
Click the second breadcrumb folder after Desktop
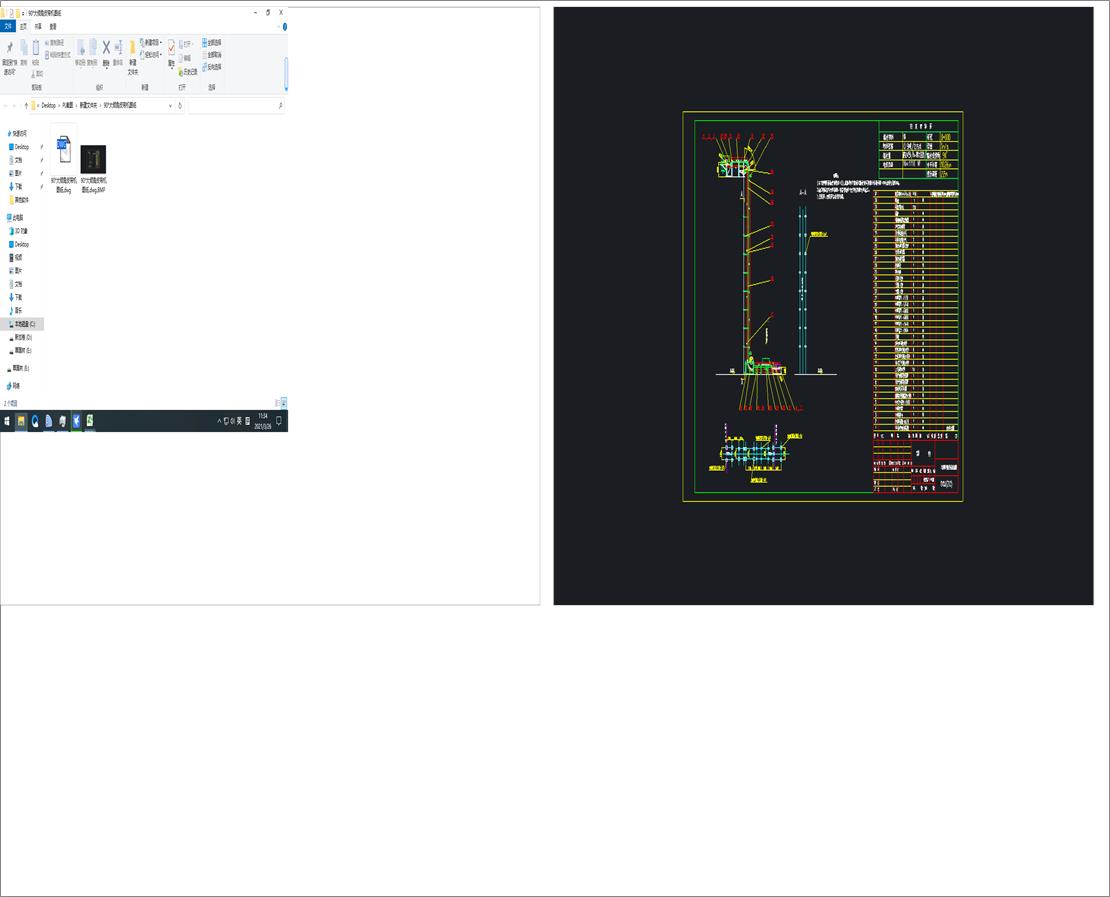[67, 105]
